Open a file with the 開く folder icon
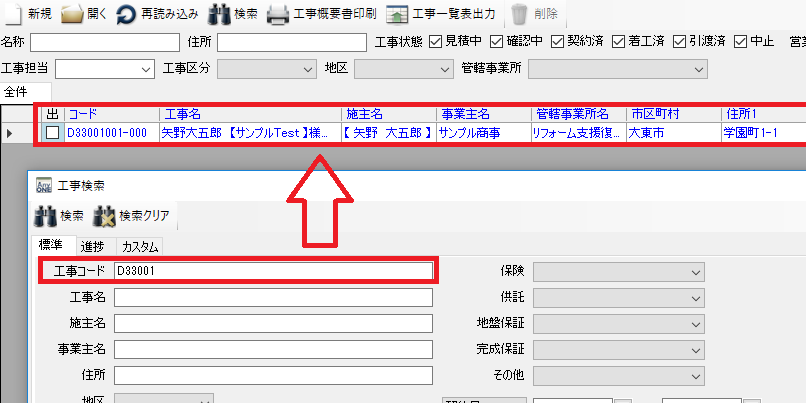This screenshot has width=806, height=403. tap(72, 14)
